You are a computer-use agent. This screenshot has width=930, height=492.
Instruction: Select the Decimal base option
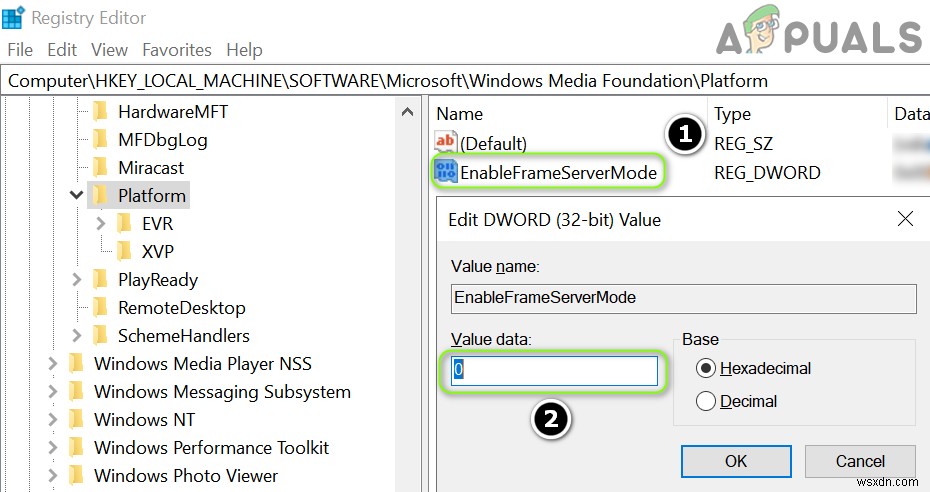705,401
